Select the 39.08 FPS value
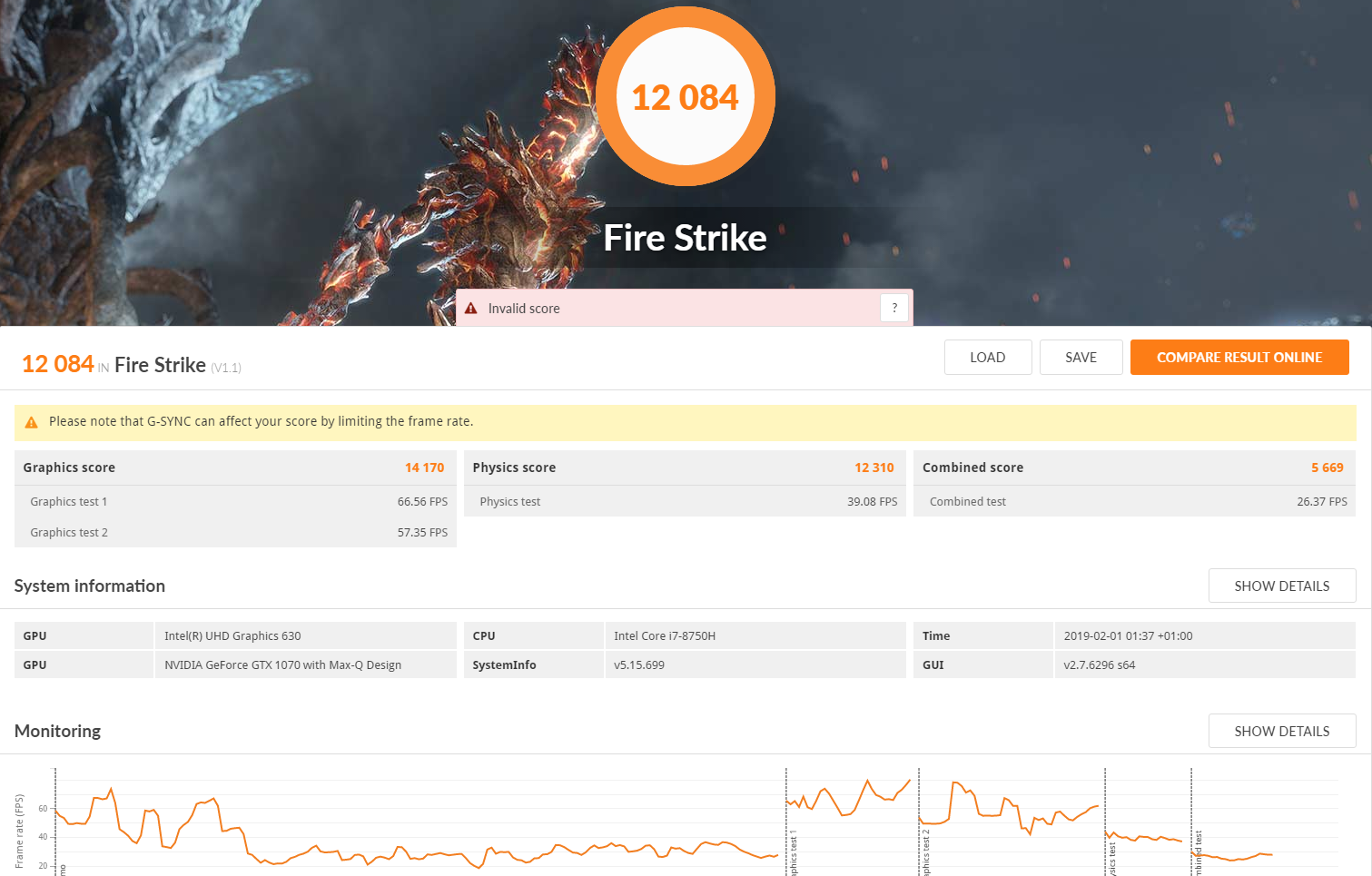This screenshot has width=1372, height=876. coord(873,502)
